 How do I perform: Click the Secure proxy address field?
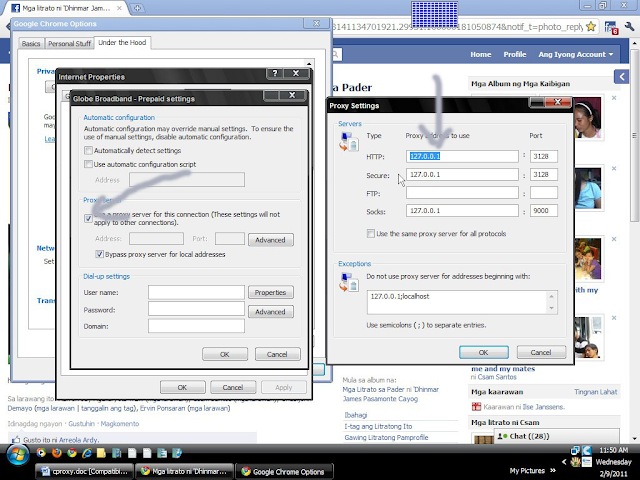click(462, 174)
